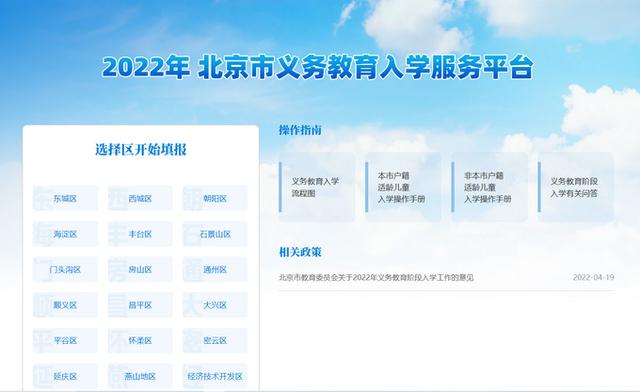
Task: Choose 平谷区 from district list
Action: click(65, 341)
